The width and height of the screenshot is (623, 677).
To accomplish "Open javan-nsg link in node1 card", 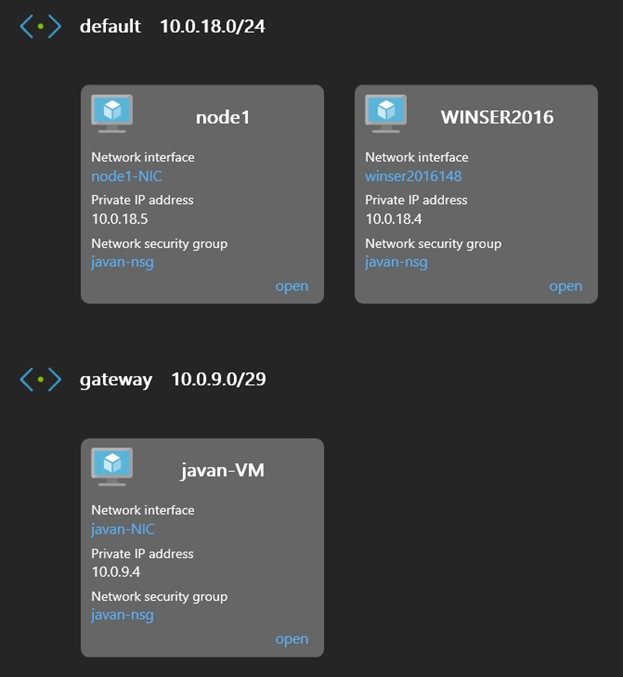I will (x=122, y=262).
